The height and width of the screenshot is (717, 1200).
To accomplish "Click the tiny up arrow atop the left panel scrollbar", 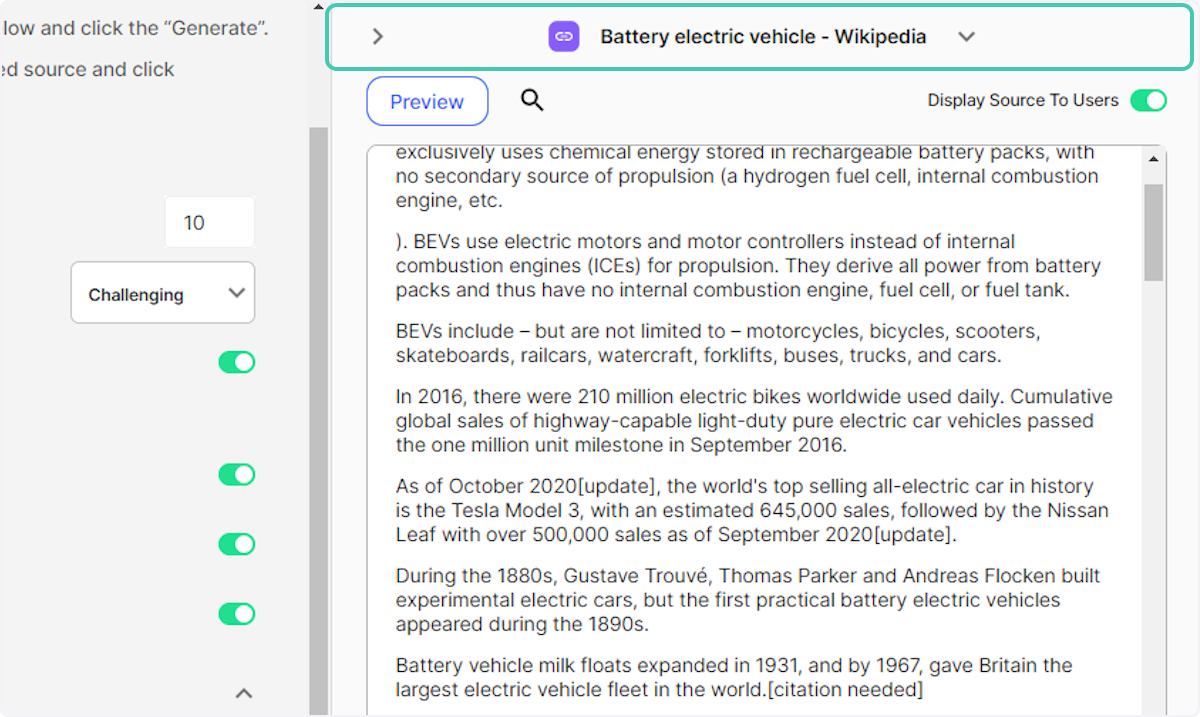I will pyautogui.click(x=318, y=7).
